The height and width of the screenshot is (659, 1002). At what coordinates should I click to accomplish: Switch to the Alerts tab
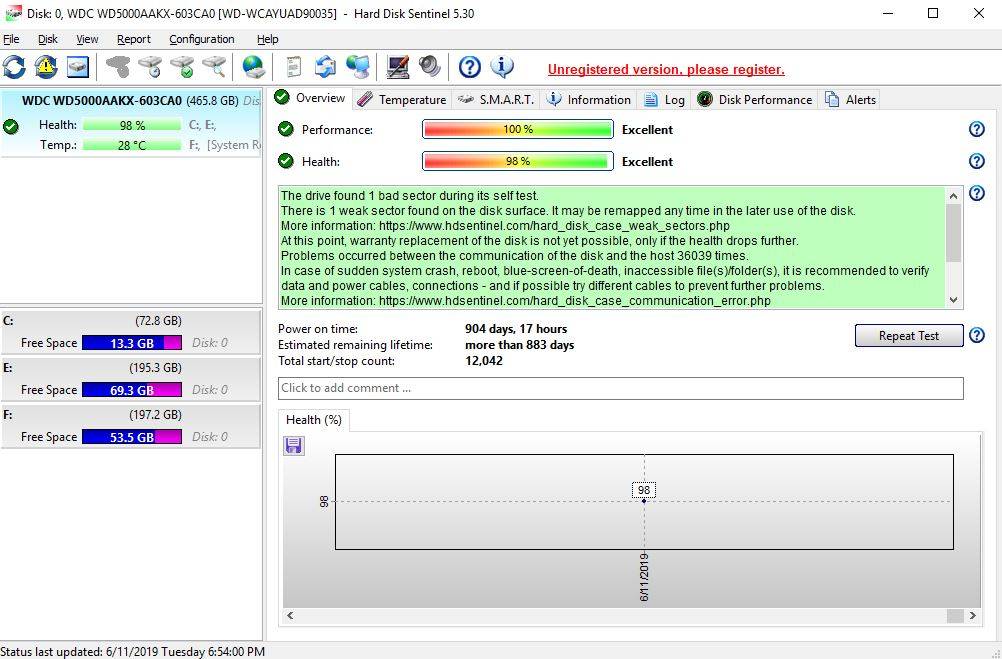[x=850, y=100]
